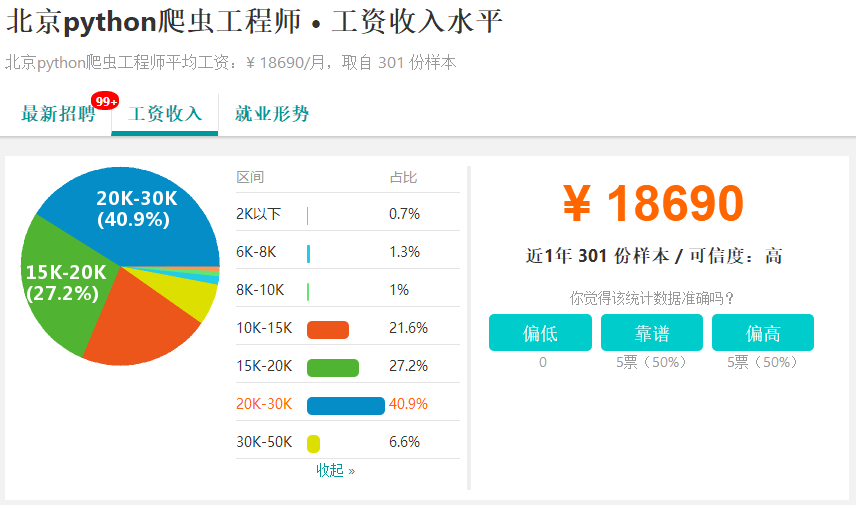Screen dimensions: 856x505
Task: Vote 靠谱 on salary accuracy
Action: [652, 332]
